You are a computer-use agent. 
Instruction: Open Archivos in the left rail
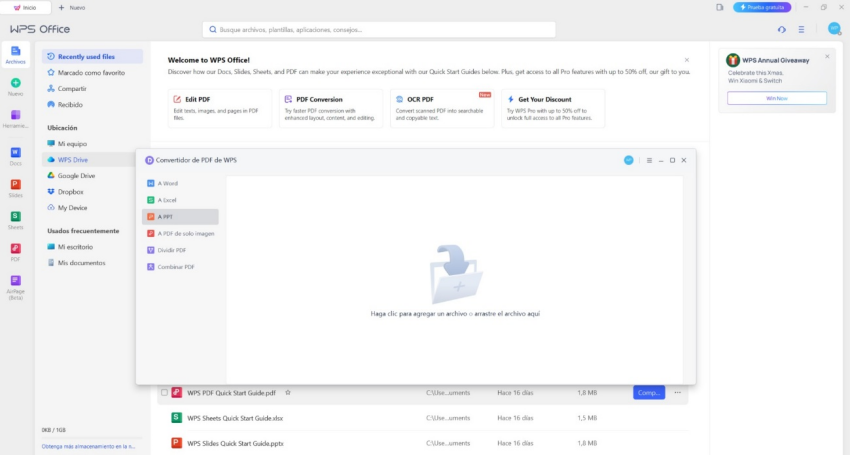(x=15, y=55)
